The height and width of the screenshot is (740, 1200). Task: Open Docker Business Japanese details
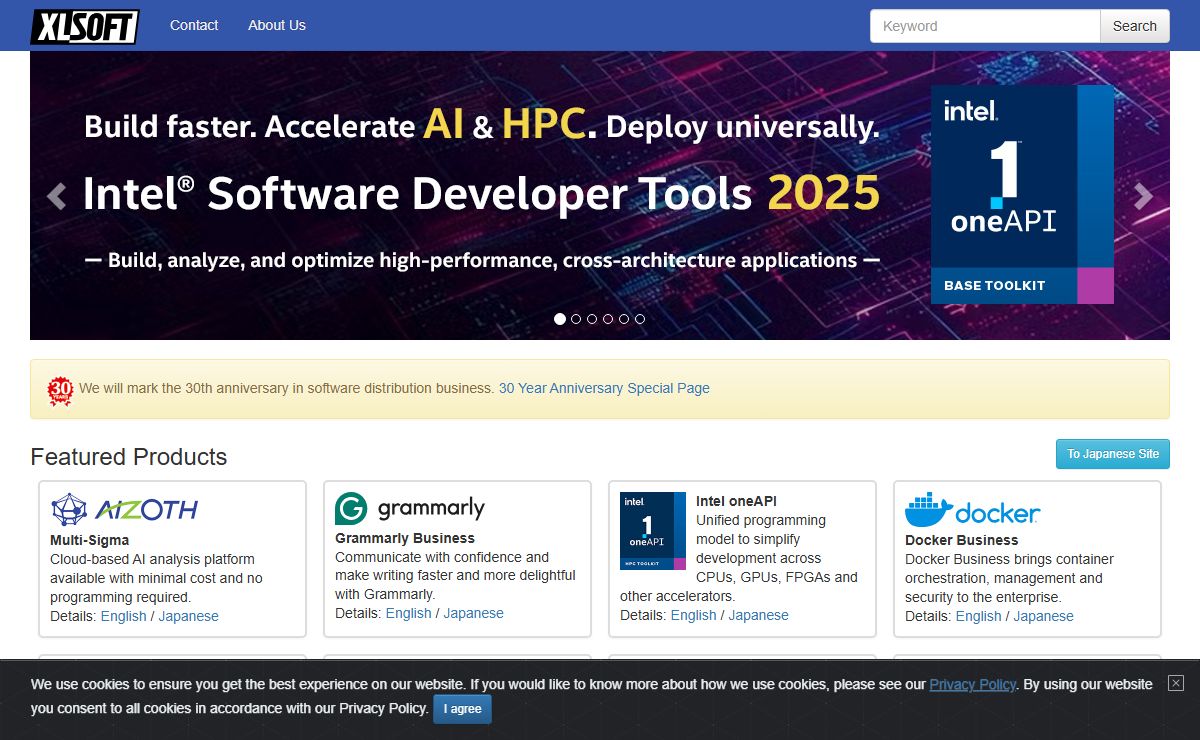point(1043,616)
